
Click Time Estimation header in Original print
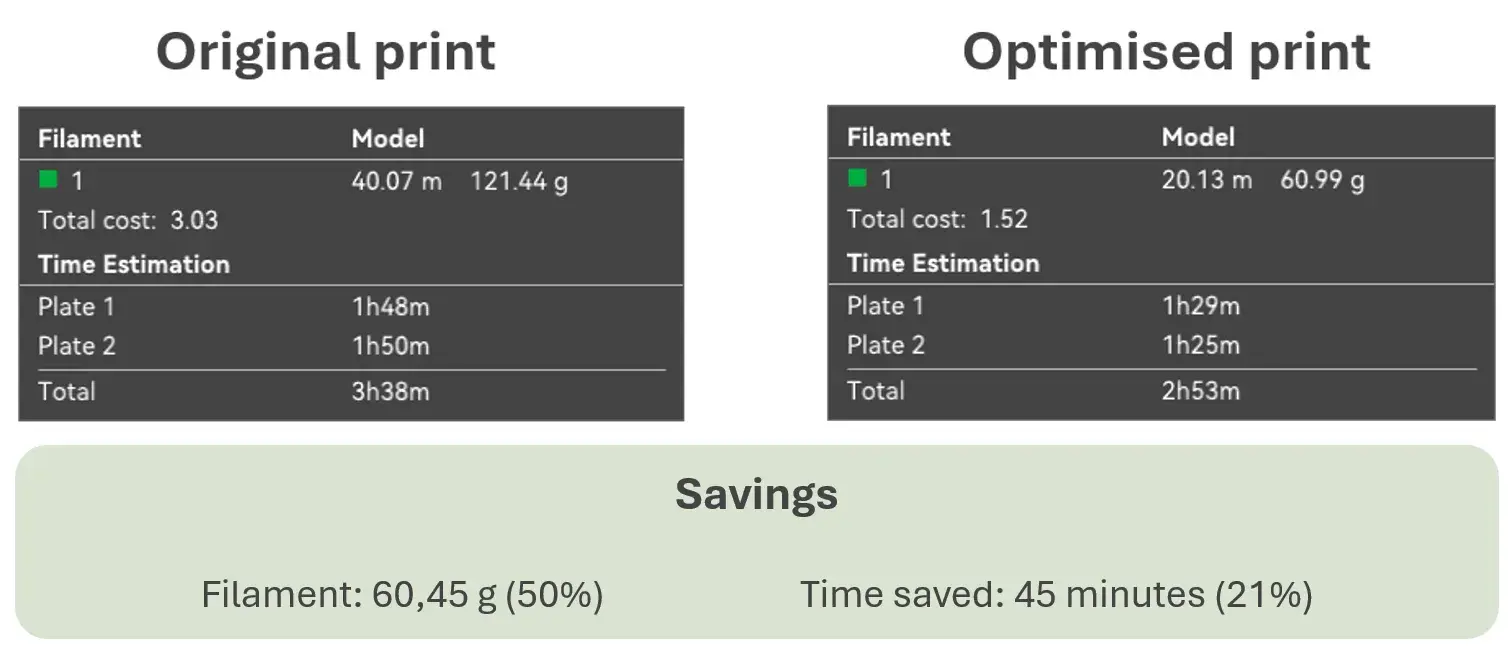(134, 264)
